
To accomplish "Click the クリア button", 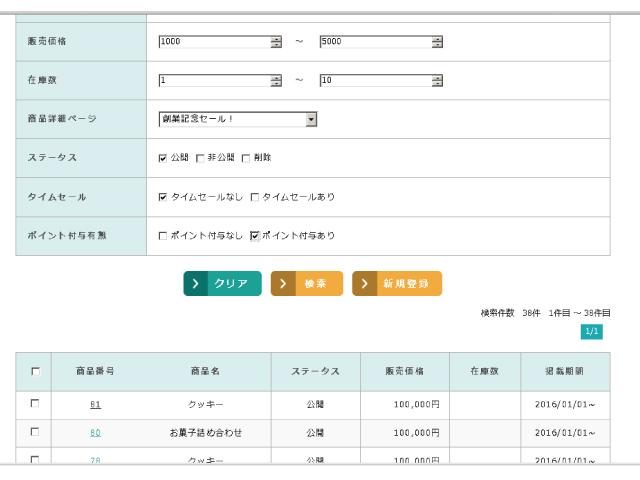I will coord(222,283).
